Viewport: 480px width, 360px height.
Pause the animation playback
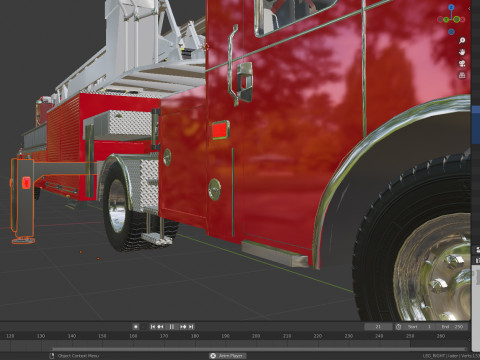pos(172,327)
